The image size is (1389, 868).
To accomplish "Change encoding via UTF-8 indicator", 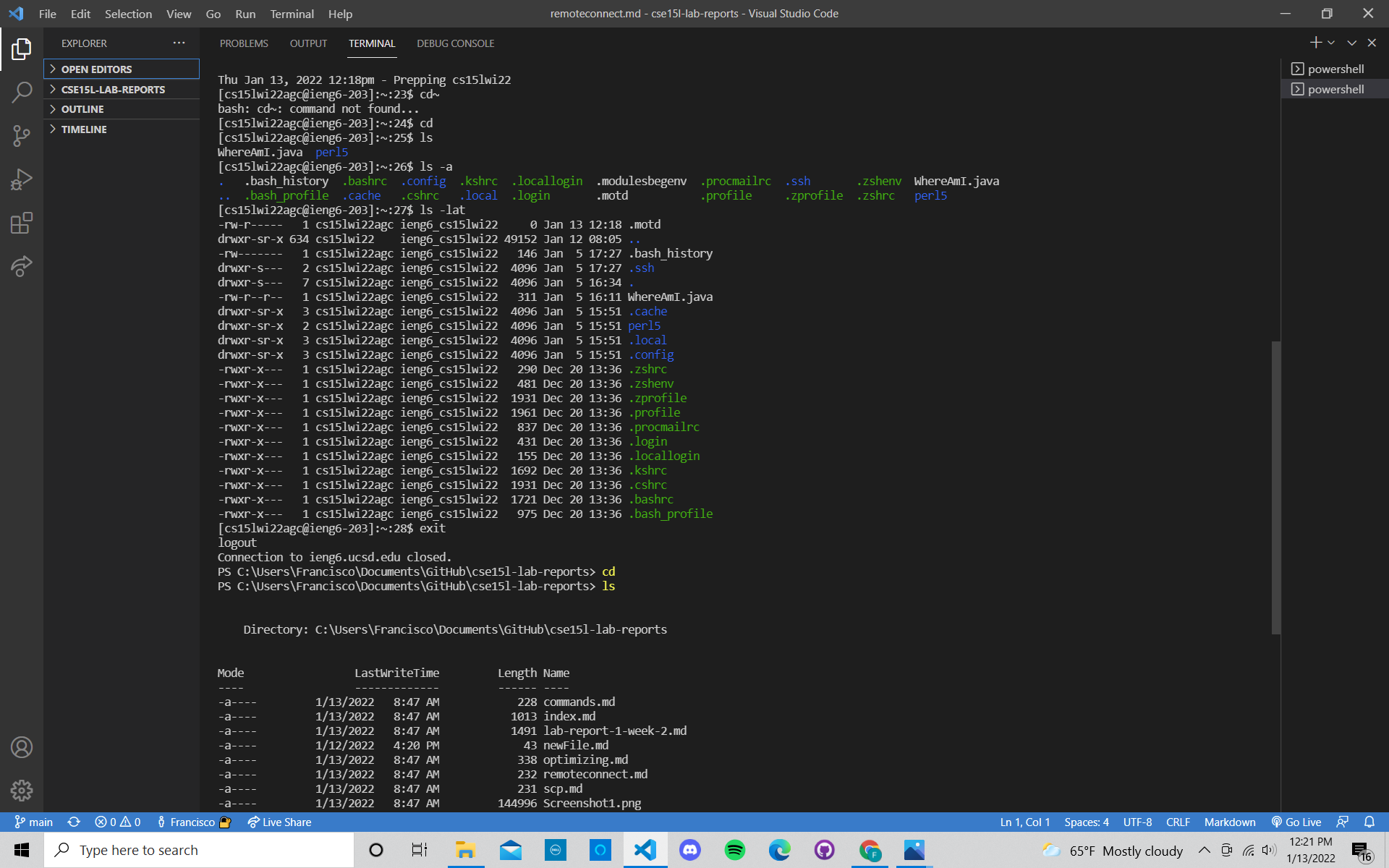I will coord(1137,822).
